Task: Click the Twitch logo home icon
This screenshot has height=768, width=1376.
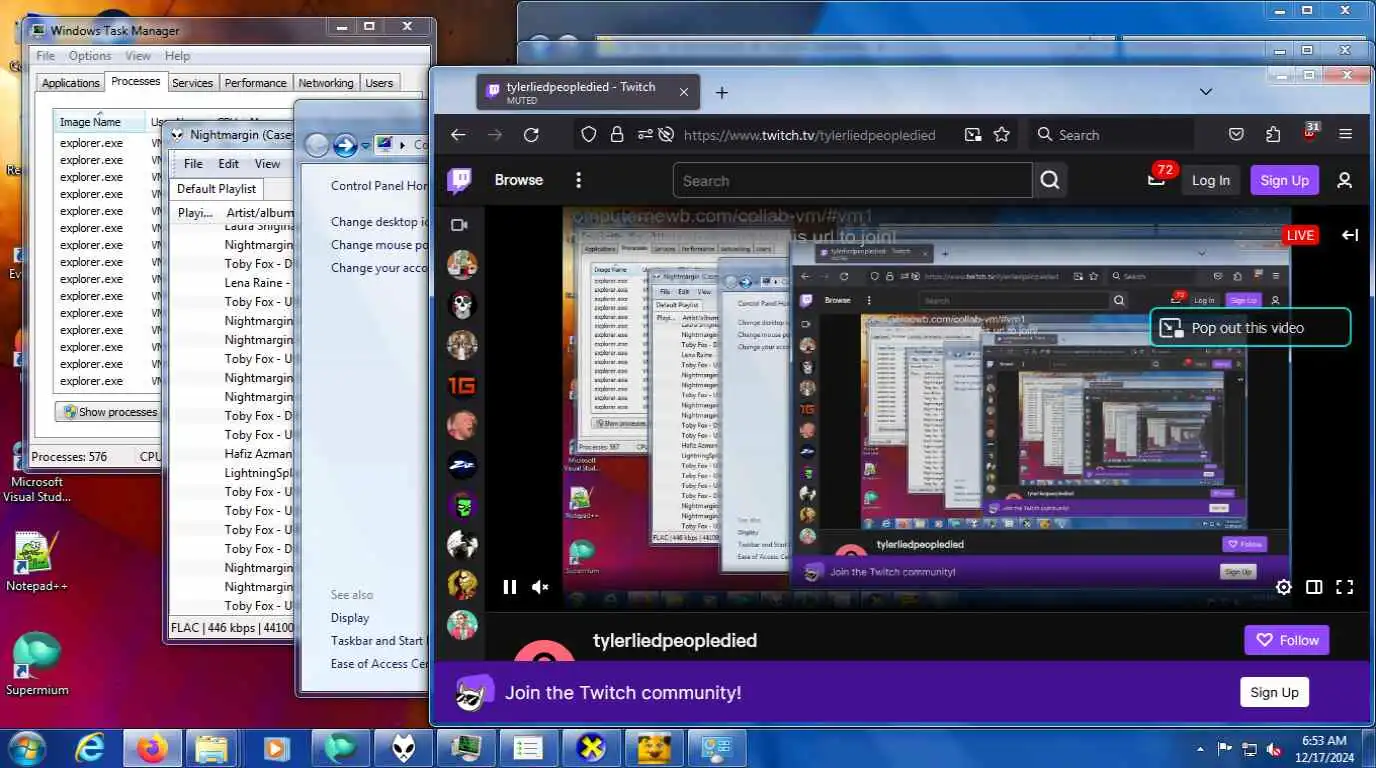Action: 459,180
